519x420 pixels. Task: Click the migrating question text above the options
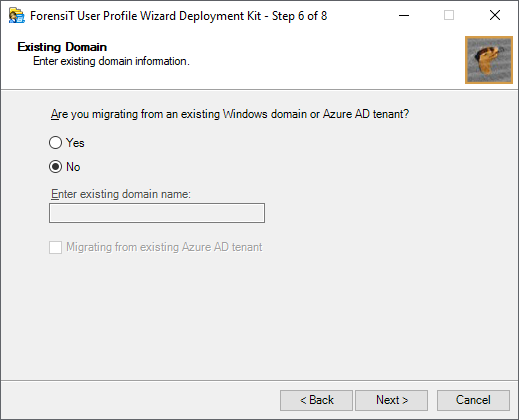[x=230, y=114]
